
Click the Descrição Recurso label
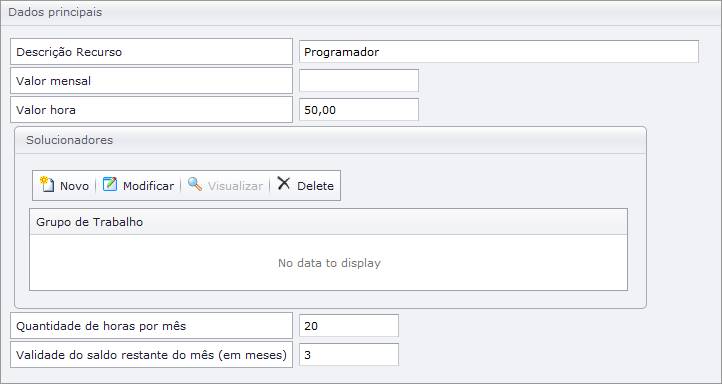click(x=69, y=52)
